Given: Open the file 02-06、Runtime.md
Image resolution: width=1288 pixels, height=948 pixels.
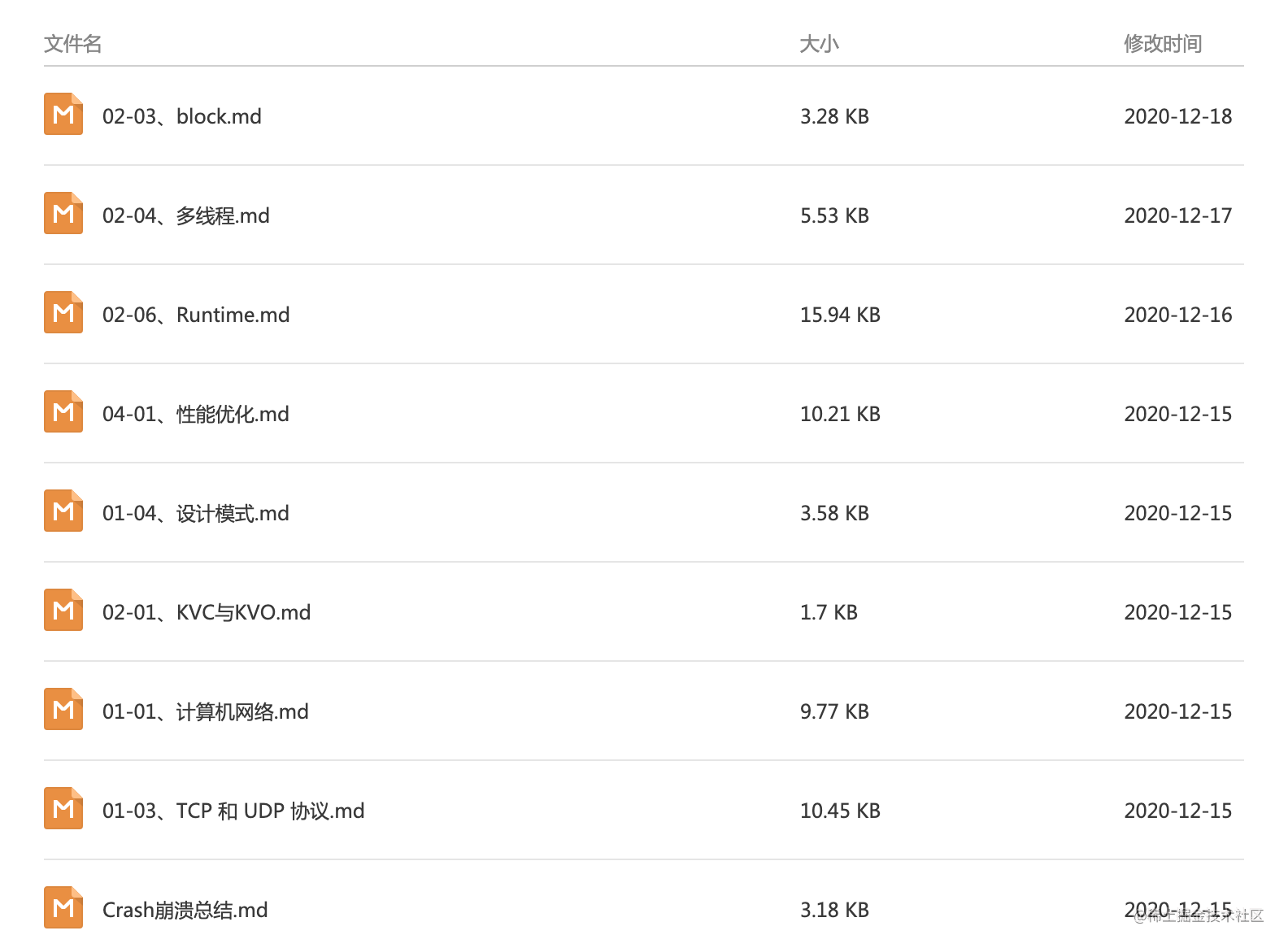Looking at the screenshot, I should [x=196, y=315].
